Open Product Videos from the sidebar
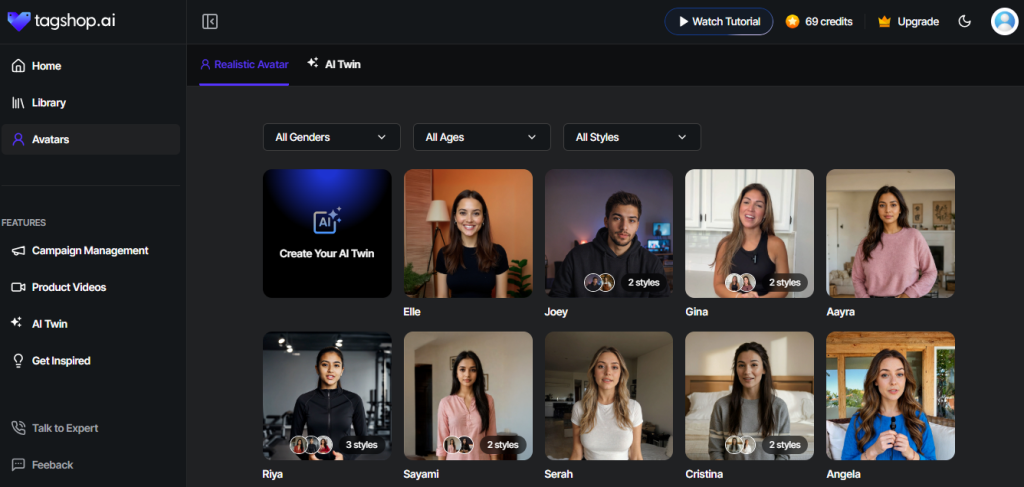The height and width of the screenshot is (487, 1024). click(x=68, y=288)
